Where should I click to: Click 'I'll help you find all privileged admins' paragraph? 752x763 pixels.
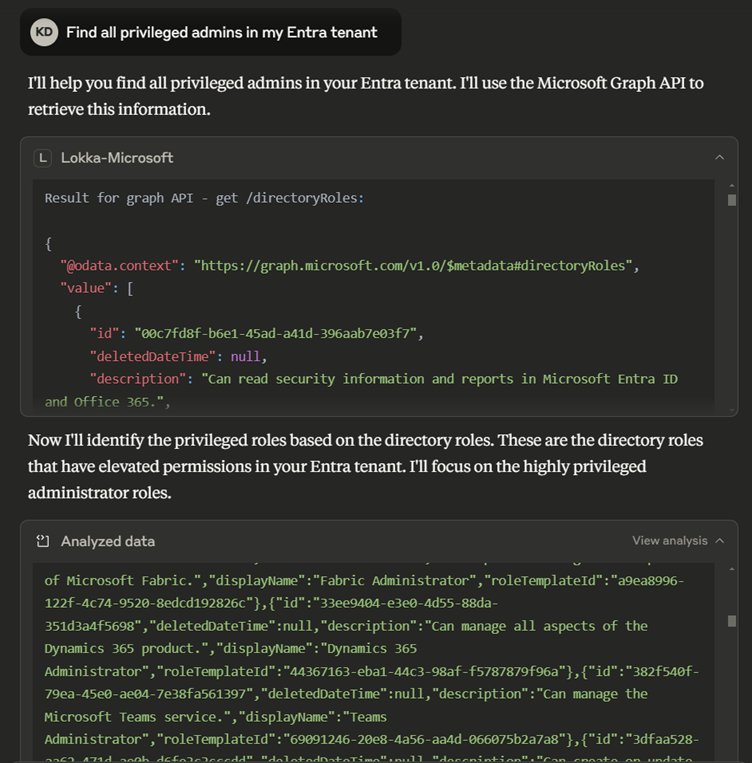coord(366,96)
